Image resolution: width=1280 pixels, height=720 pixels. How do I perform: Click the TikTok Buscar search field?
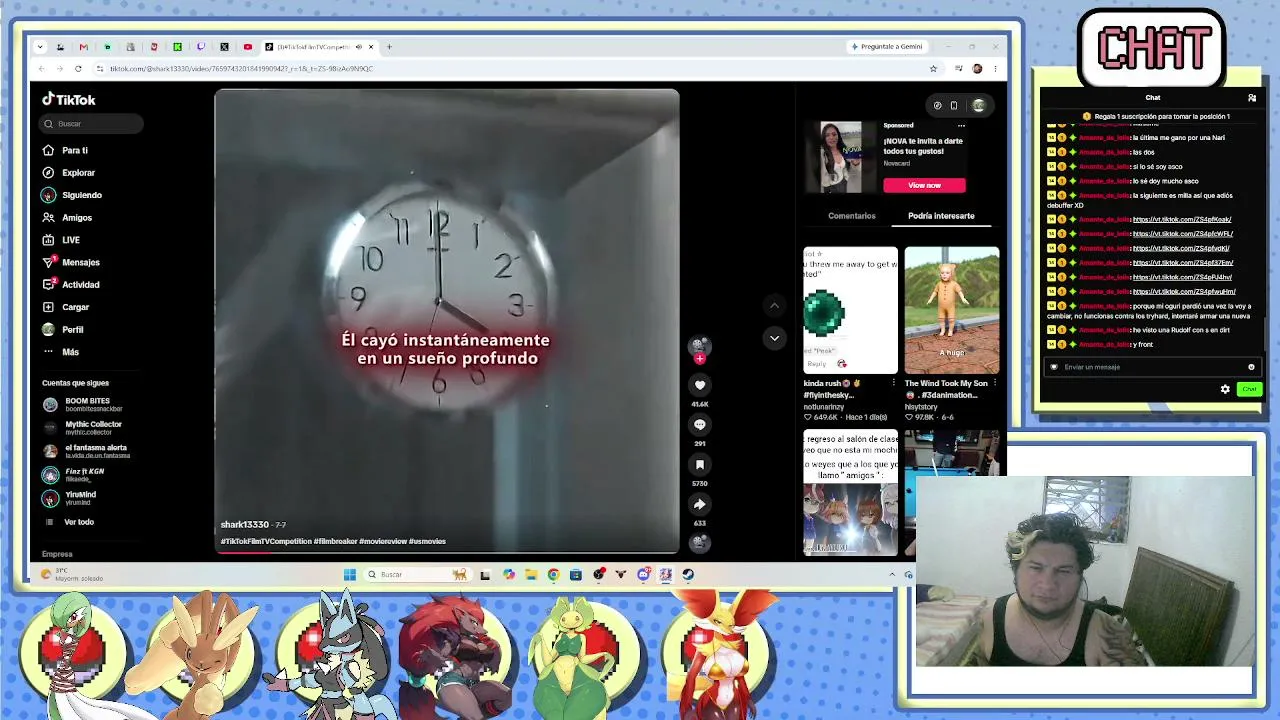[x=92, y=124]
